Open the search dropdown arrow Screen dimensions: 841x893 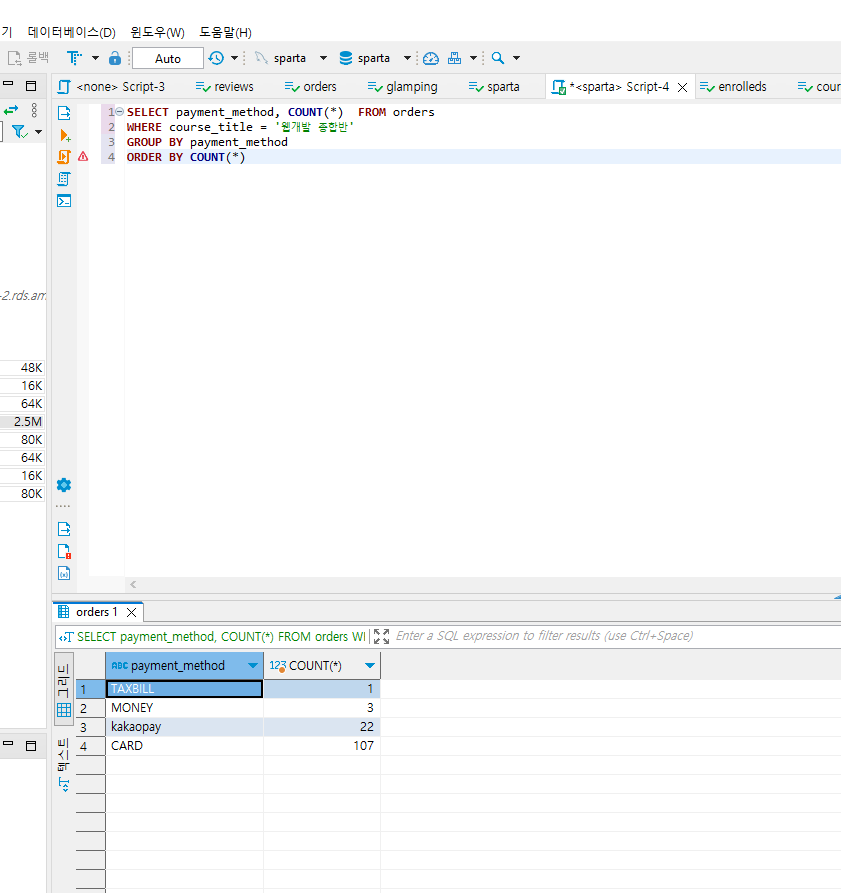tap(516, 58)
